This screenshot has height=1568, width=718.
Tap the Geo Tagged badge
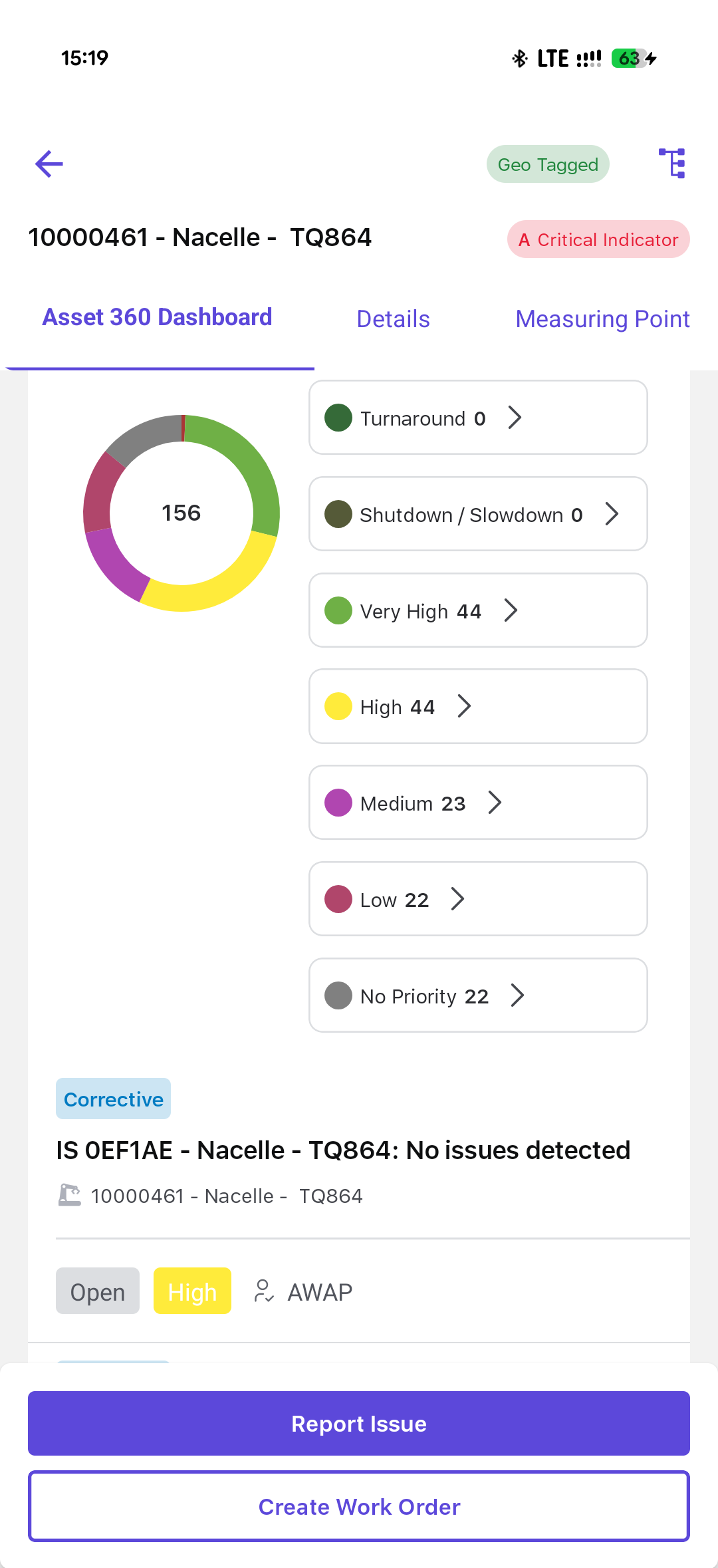pyautogui.click(x=548, y=164)
